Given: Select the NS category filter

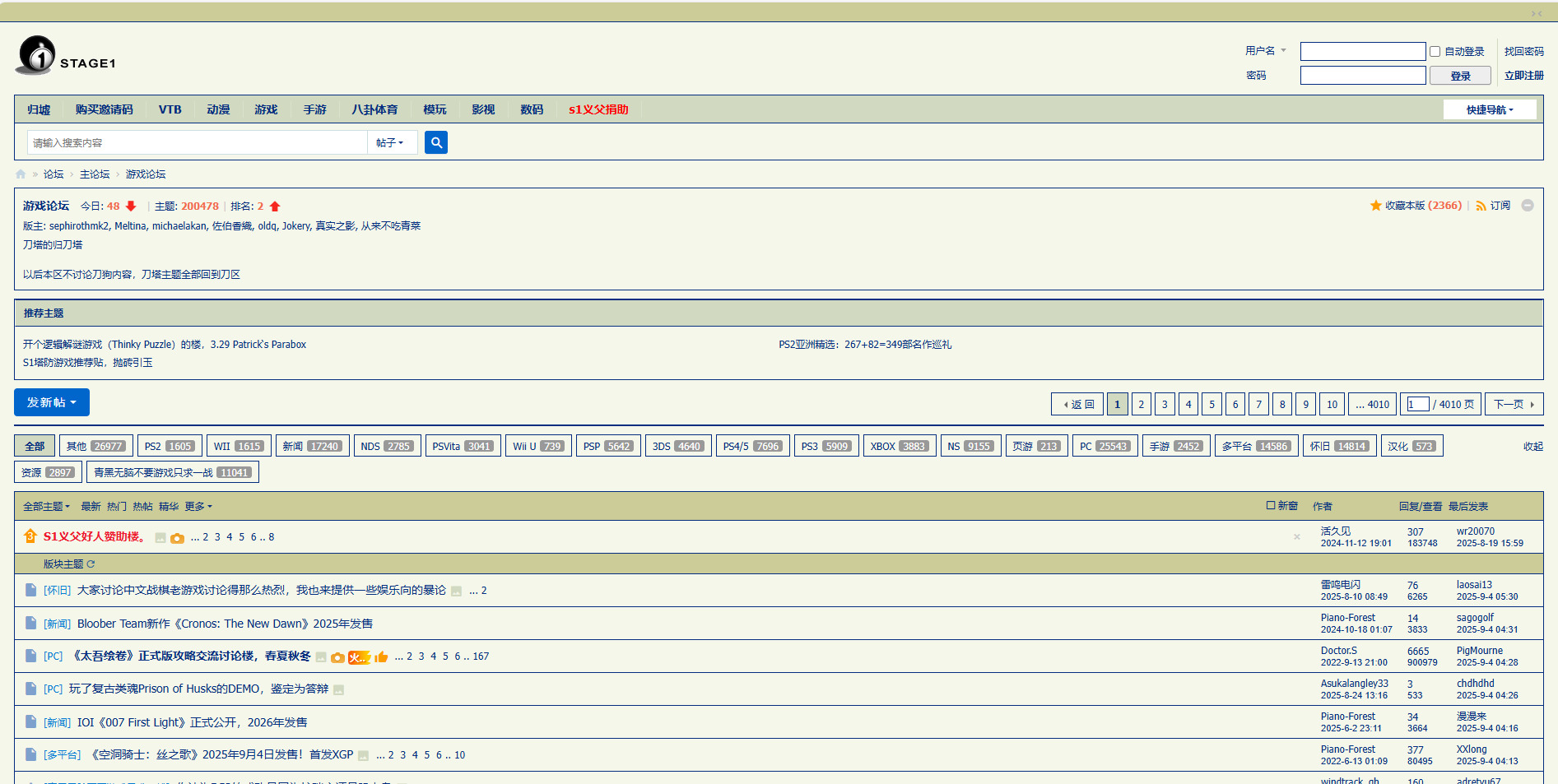Looking at the screenshot, I should coord(971,446).
